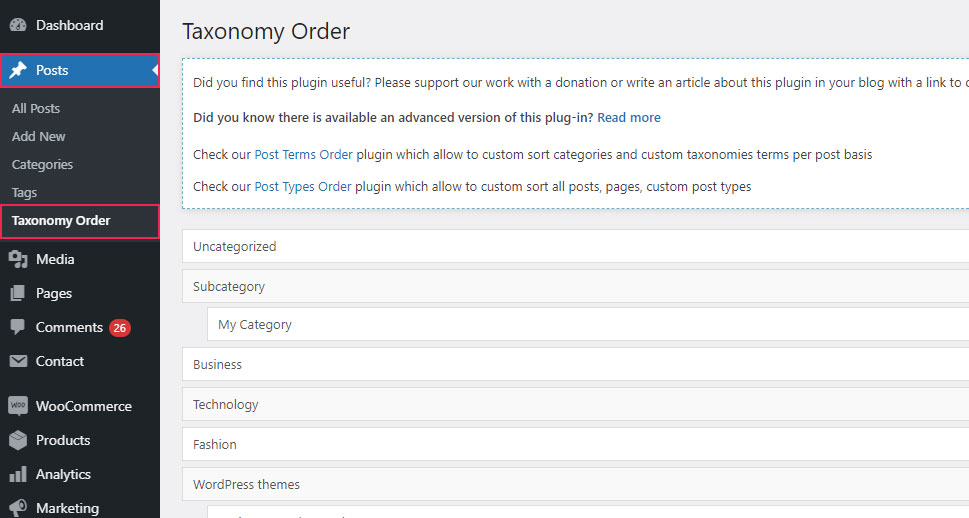
Task: Select Taxonomy Order in sidebar
Action: [61, 220]
